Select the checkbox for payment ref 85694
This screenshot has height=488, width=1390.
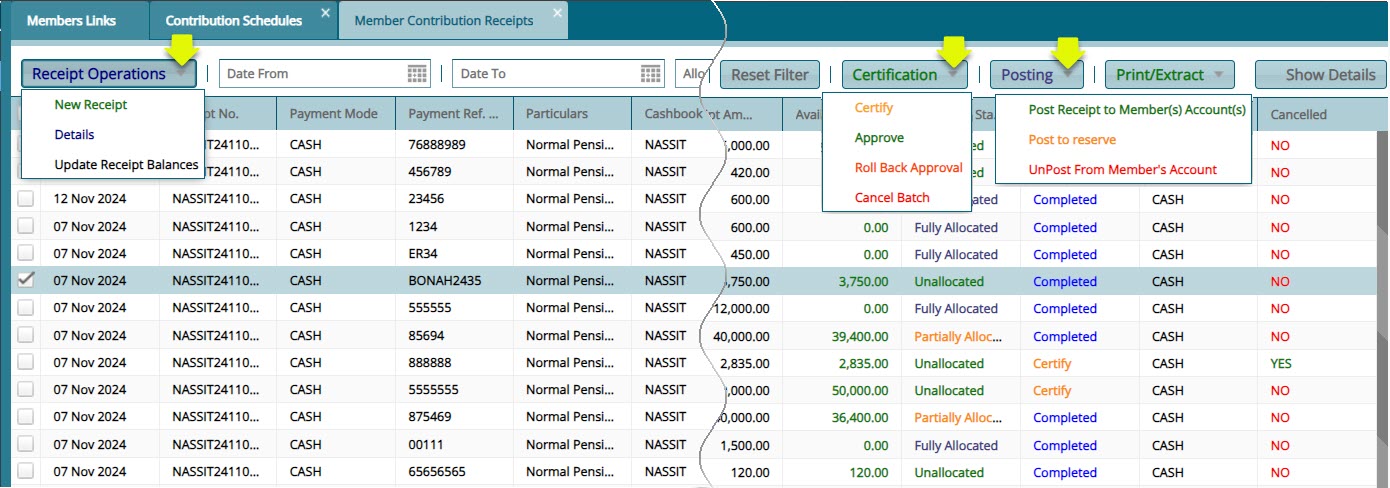coord(26,336)
